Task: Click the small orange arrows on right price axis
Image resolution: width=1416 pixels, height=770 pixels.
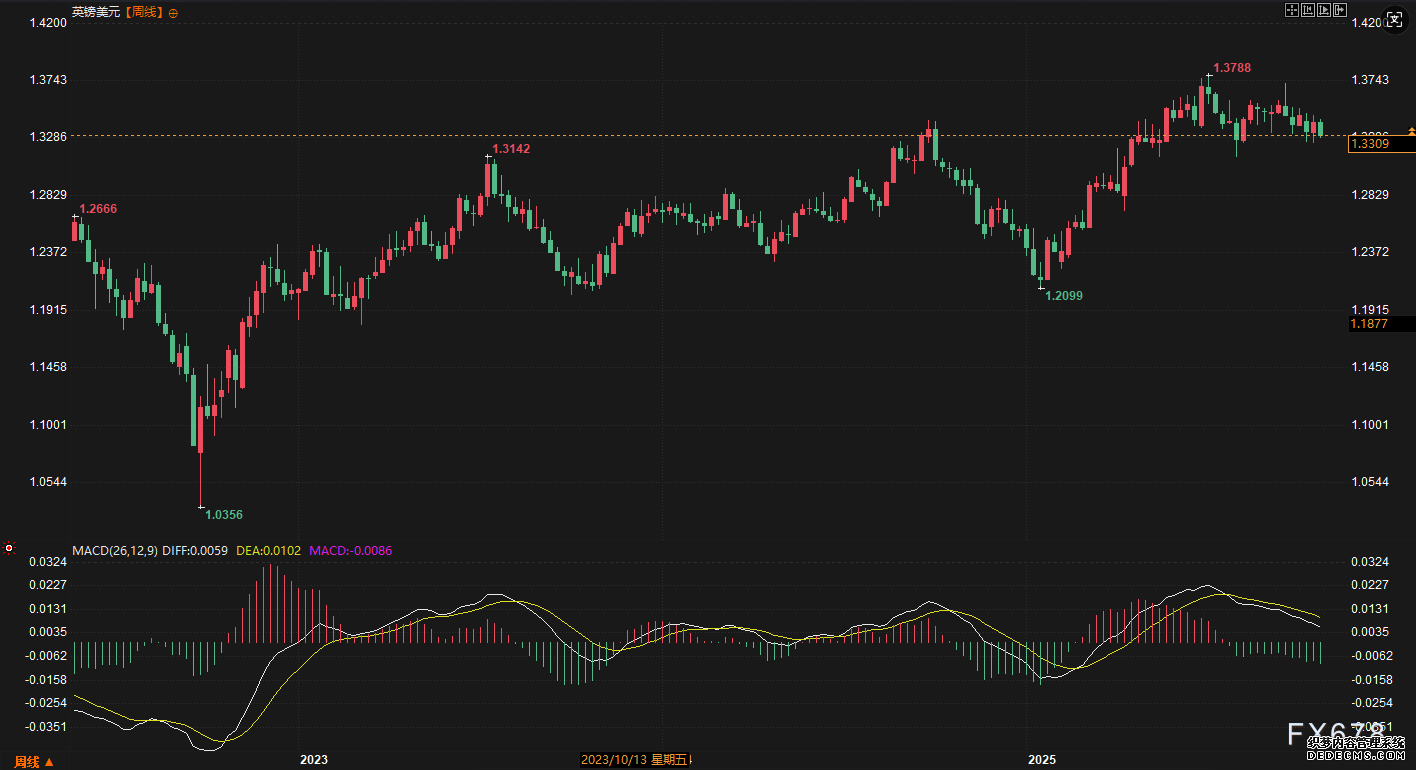Action: 1411,132
